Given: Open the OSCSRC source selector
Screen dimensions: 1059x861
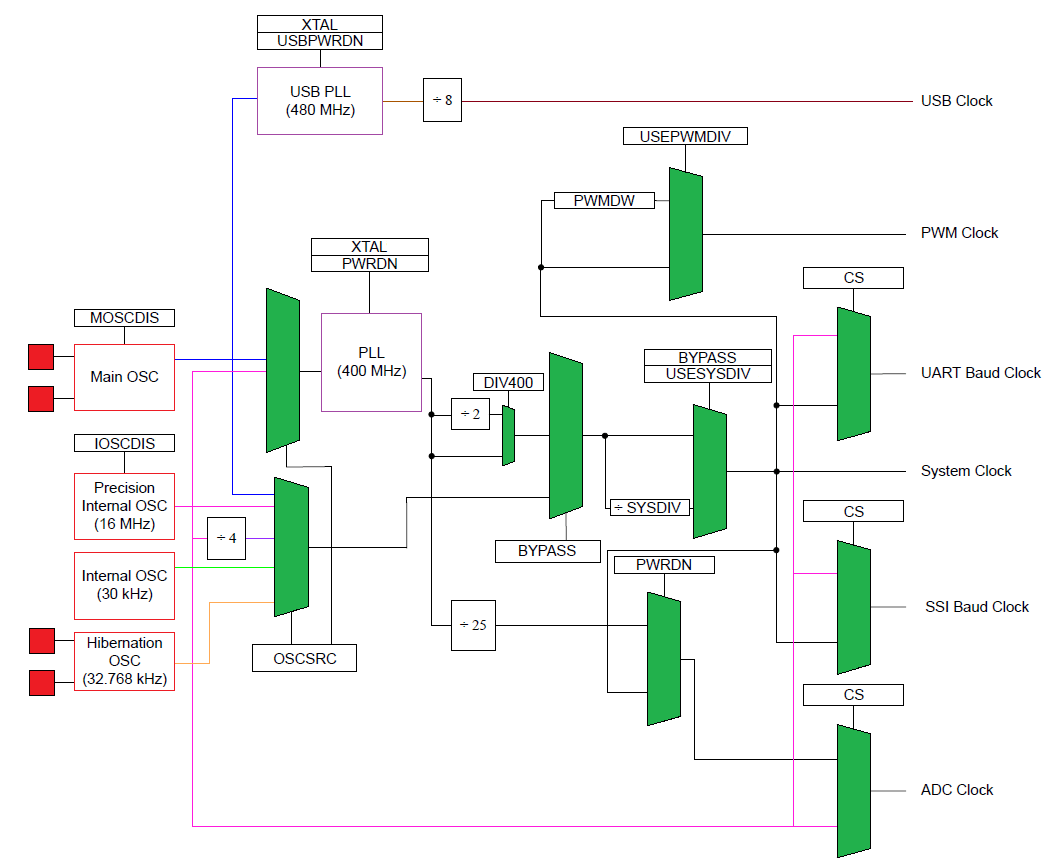Looking at the screenshot, I should [304, 657].
